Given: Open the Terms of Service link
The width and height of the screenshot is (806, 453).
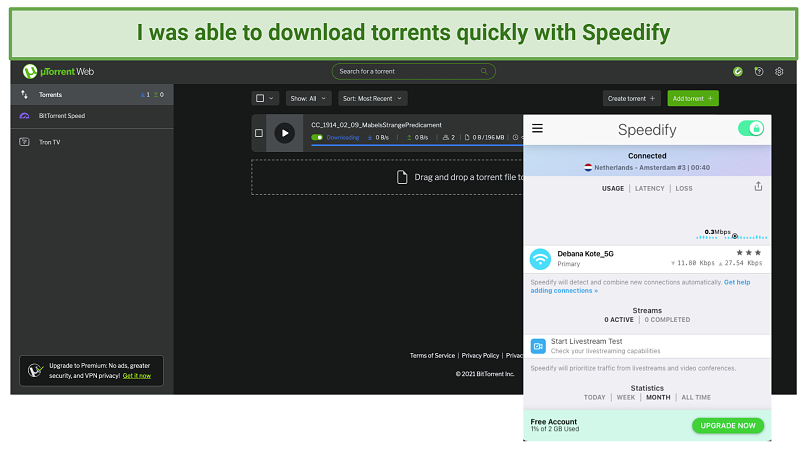Looking at the screenshot, I should coord(432,355).
